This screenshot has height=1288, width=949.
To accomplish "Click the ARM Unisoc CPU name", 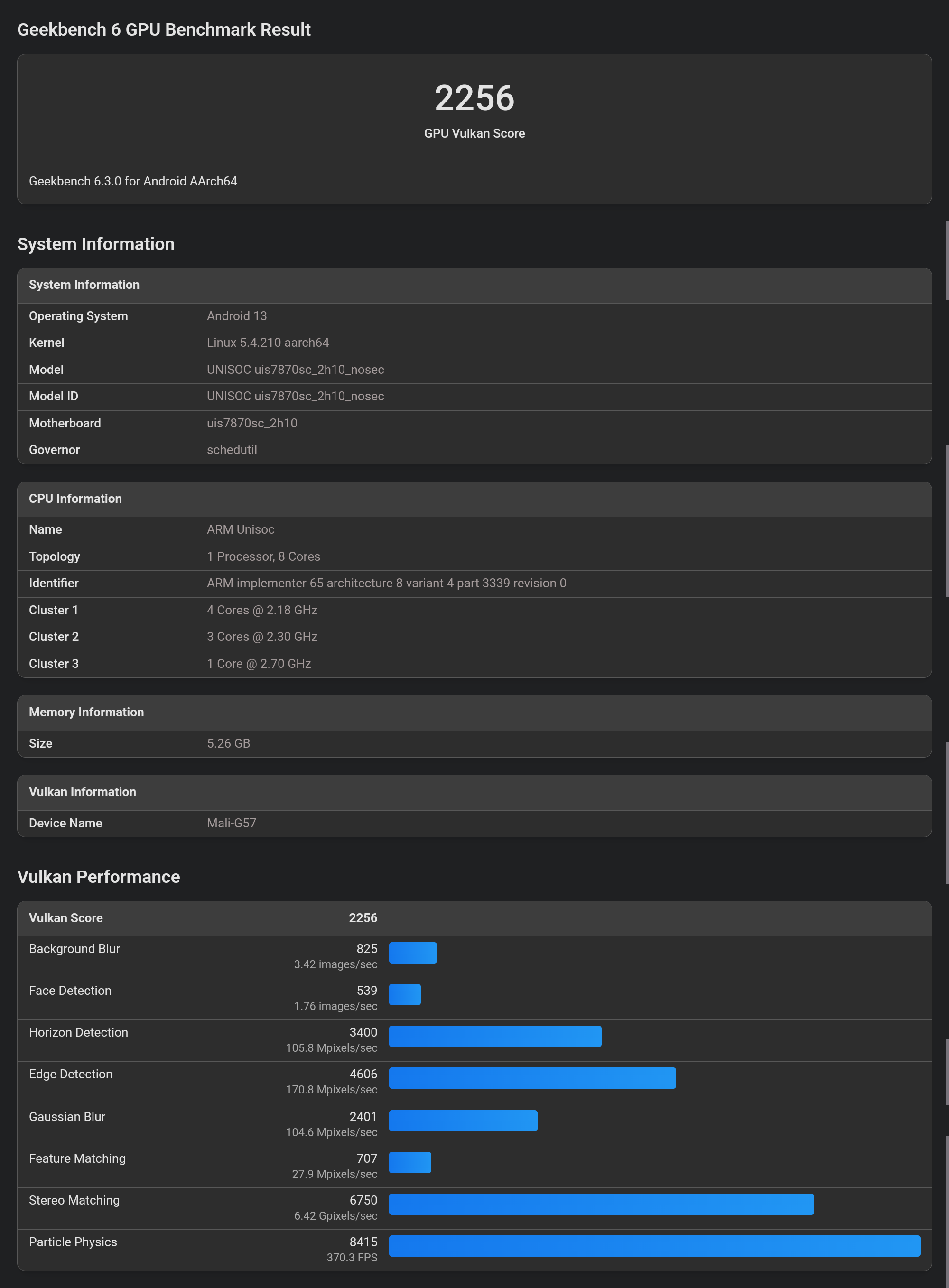I will (240, 529).
